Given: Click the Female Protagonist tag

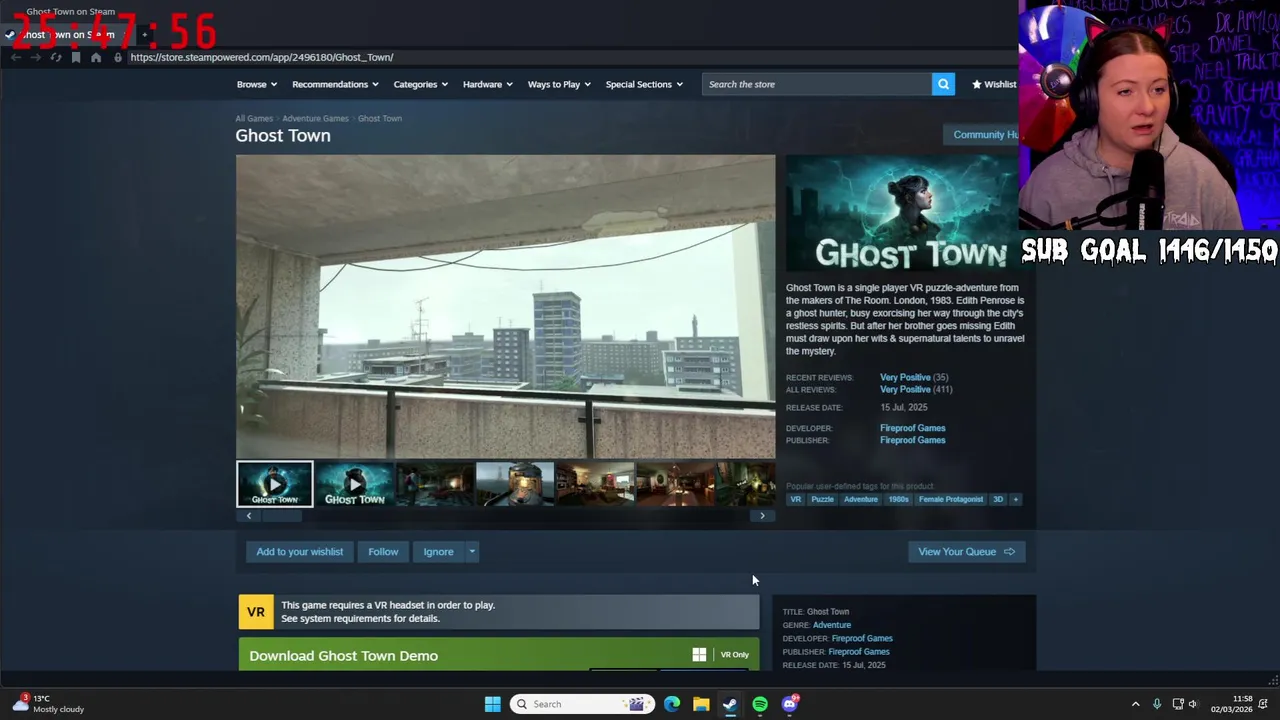Looking at the screenshot, I should 951,499.
